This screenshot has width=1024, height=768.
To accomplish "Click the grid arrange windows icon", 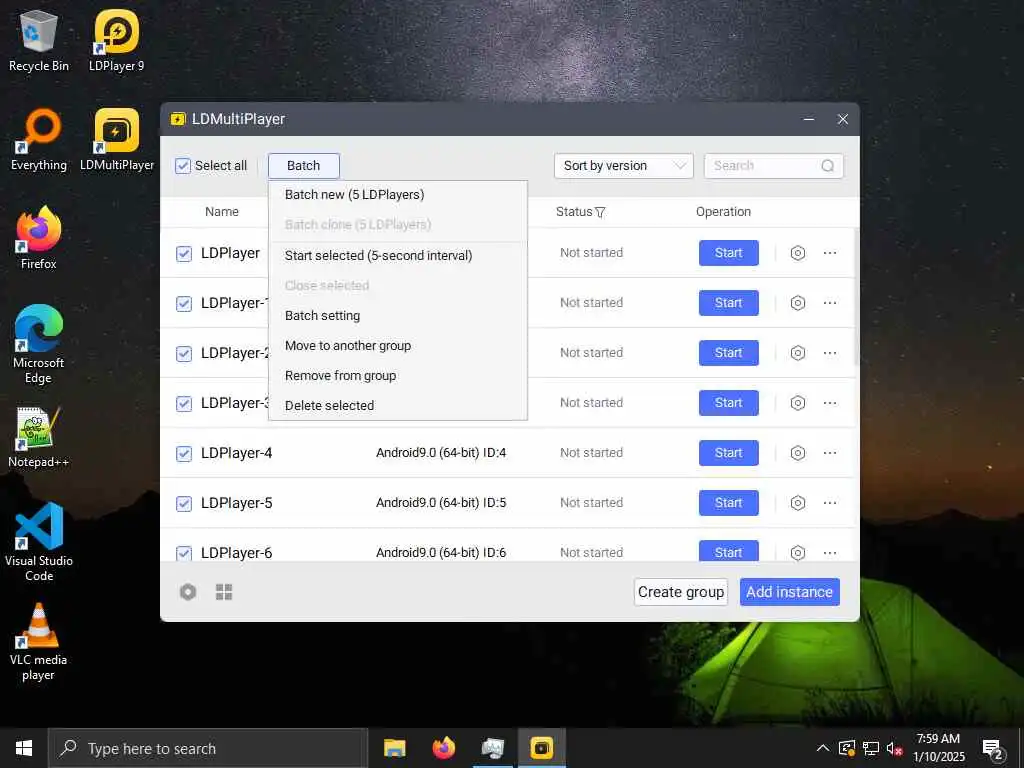I will 224,592.
